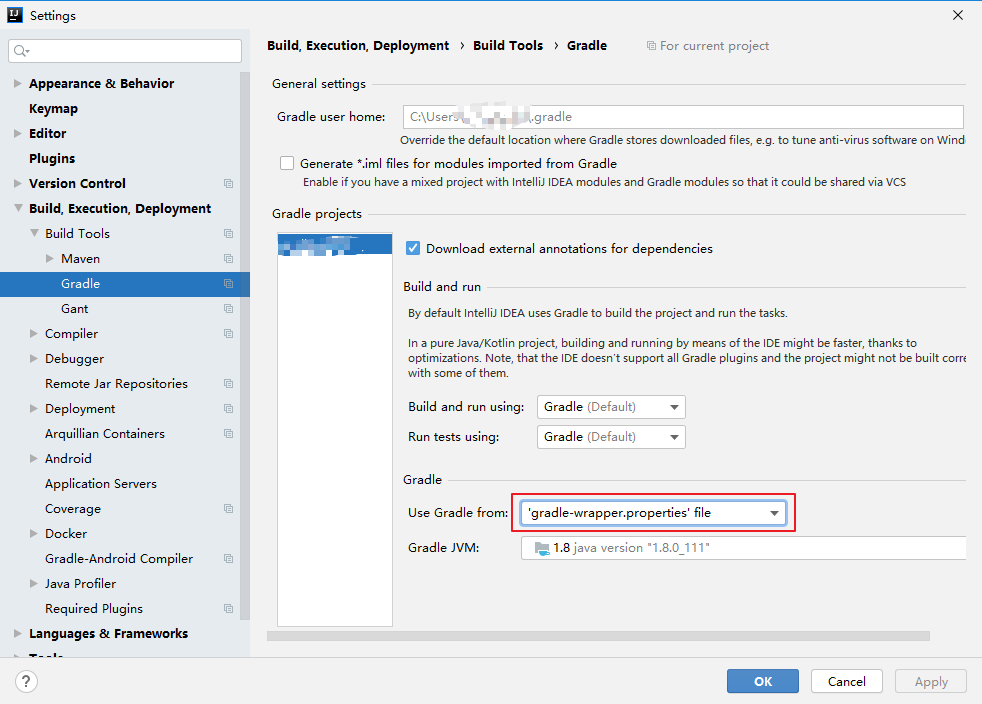Expand Languages & Frameworks section arrow
Image resolution: width=982 pixels, height=704 pixels.
18,634
